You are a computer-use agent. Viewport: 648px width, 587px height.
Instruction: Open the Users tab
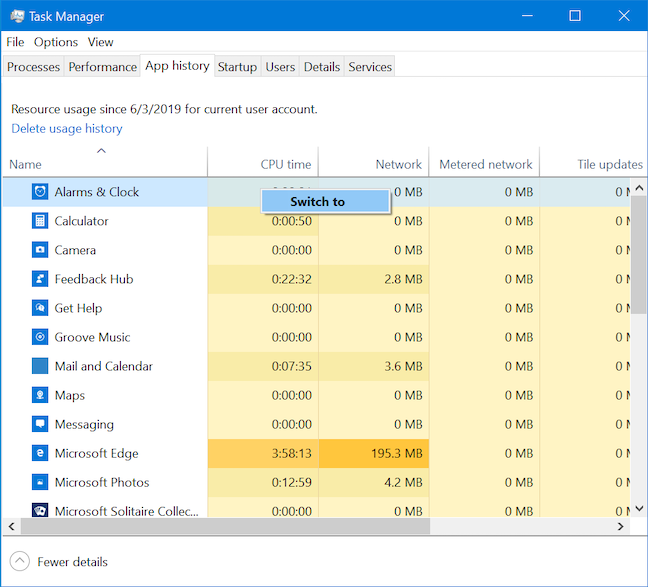[280, 67]
